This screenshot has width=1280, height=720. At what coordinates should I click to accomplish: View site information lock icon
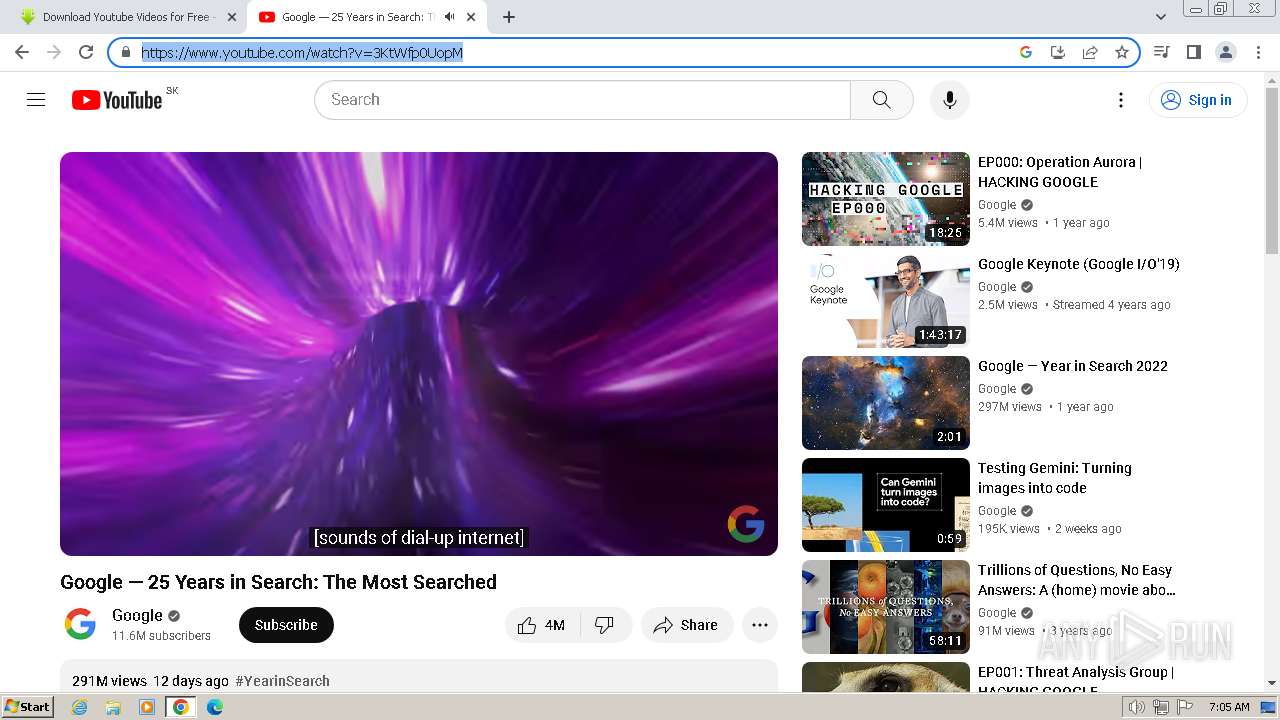tap(126, 52)
